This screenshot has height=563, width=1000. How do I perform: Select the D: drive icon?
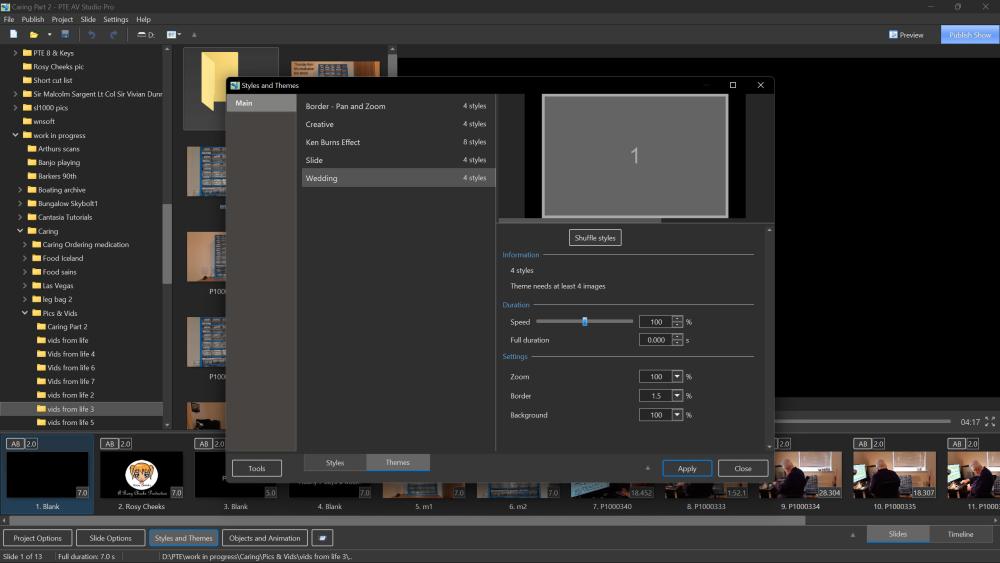(145, 34)
